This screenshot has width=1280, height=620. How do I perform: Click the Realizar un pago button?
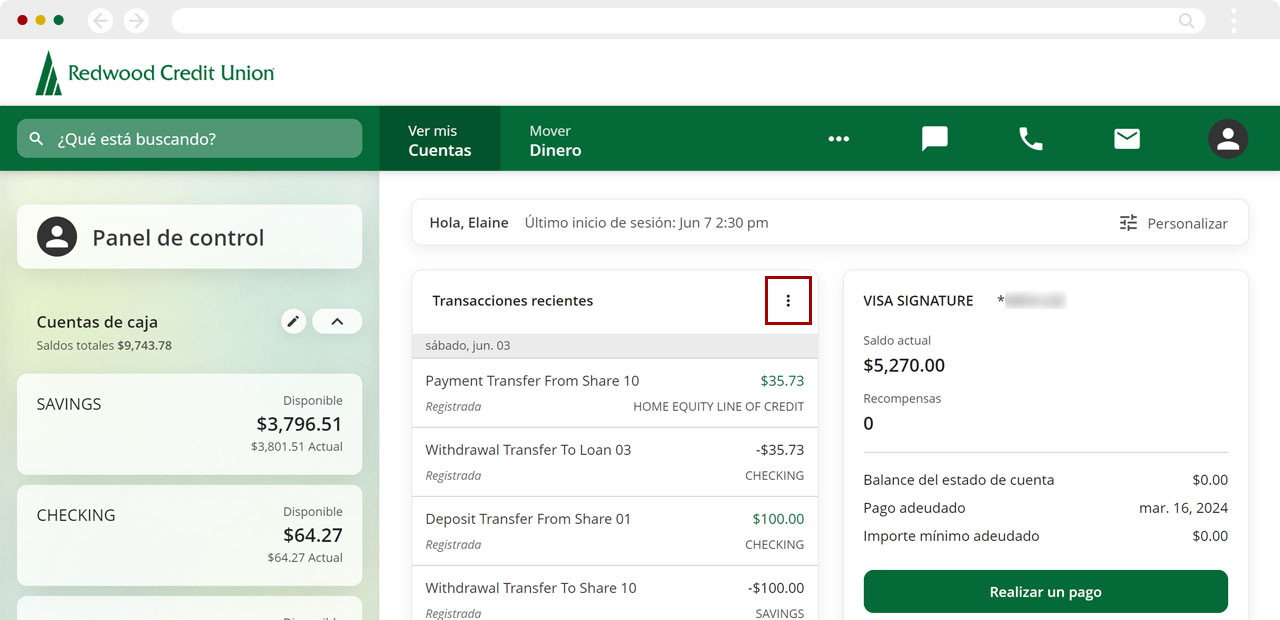[x=1045, y=591]
